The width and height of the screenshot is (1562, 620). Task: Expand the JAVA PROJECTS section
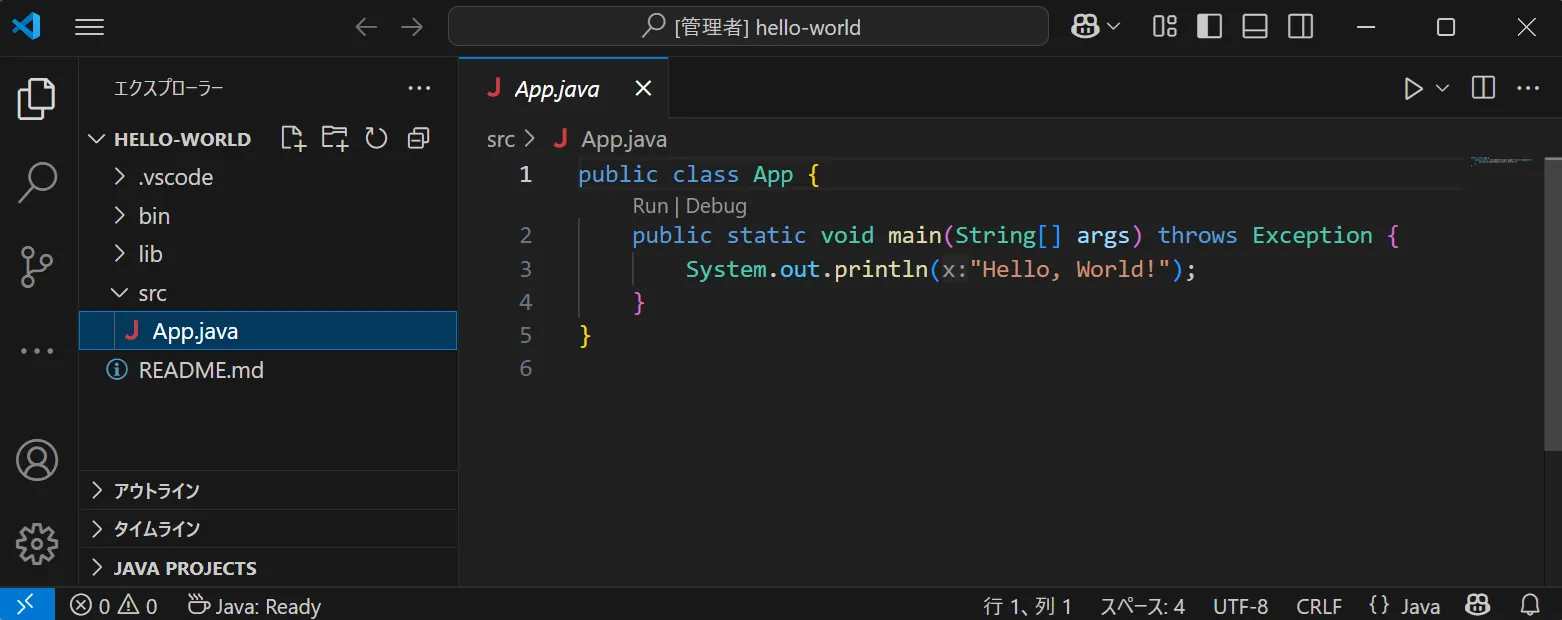point(268,568)
